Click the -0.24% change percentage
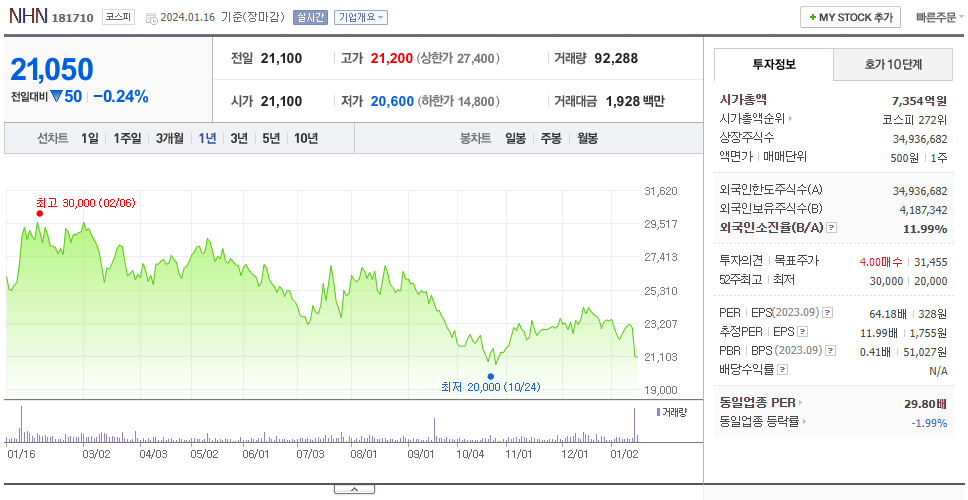 click(121, 97)
